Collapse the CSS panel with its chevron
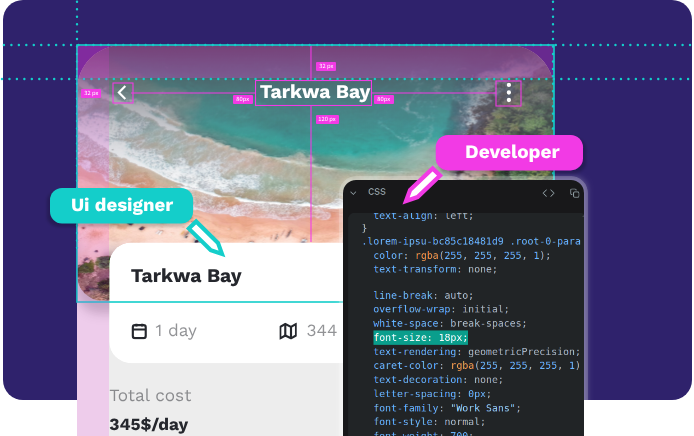The height and width of the screenshot is (436, 694). point(353,193)
